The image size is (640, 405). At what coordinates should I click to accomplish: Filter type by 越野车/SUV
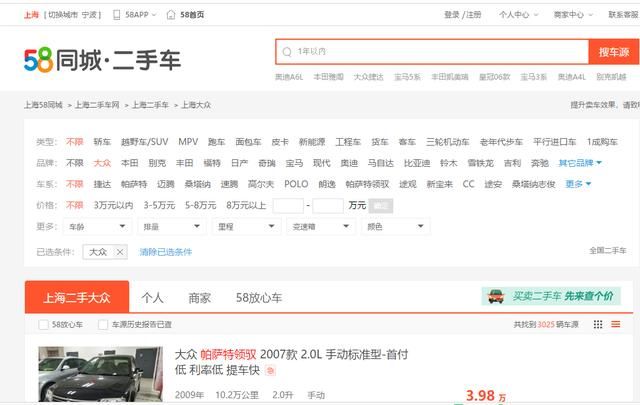pyautogui.click(x=144, y=142)
